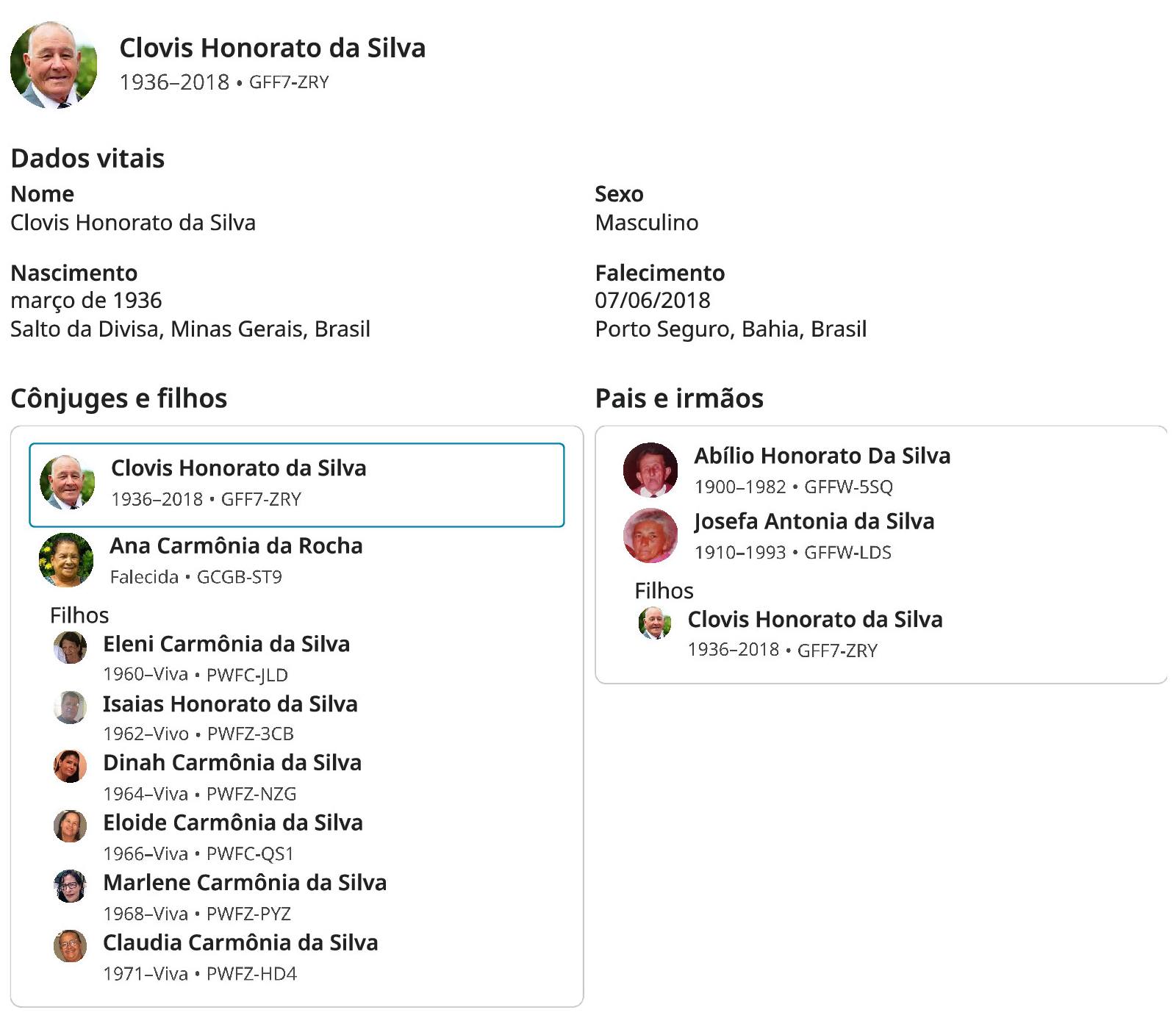
Task: Click Isaias Honorato da Silva's small photo
Action: coord(71,707)
